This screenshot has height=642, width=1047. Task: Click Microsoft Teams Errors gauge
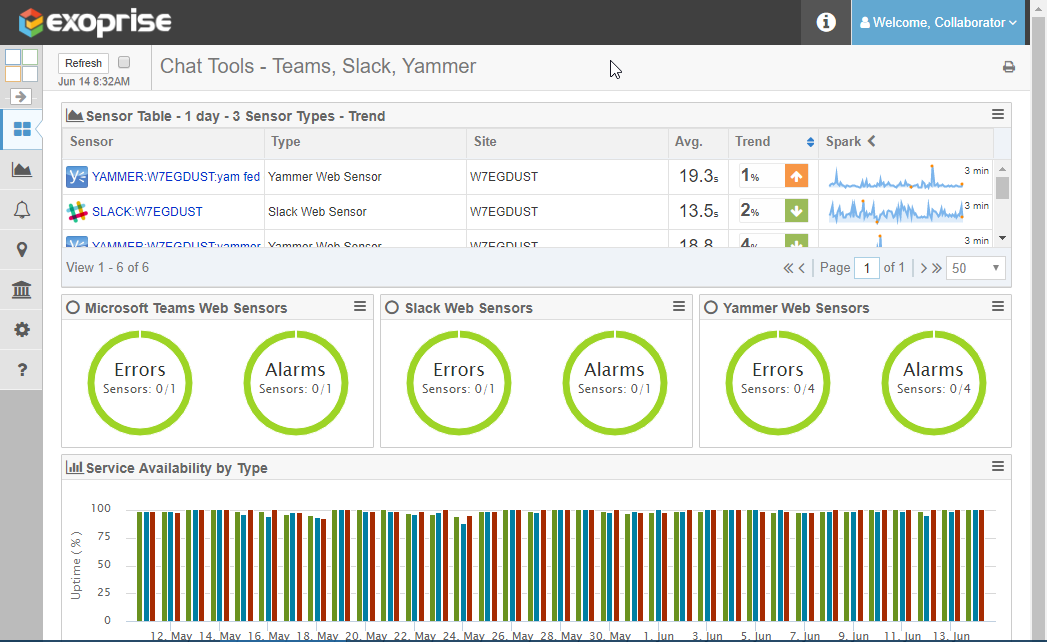(x=140, y=383)
